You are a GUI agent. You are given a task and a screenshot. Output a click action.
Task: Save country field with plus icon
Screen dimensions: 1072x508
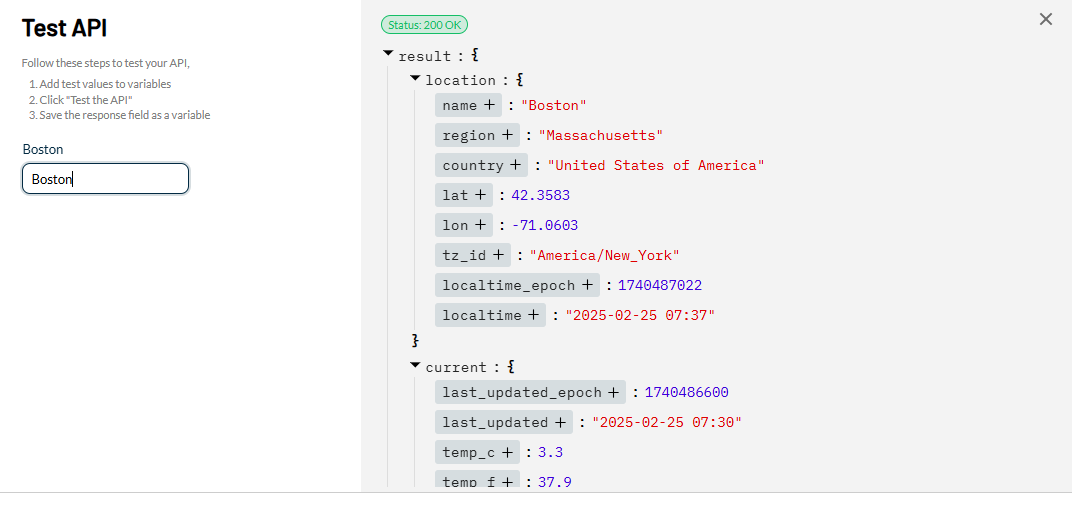515,165
